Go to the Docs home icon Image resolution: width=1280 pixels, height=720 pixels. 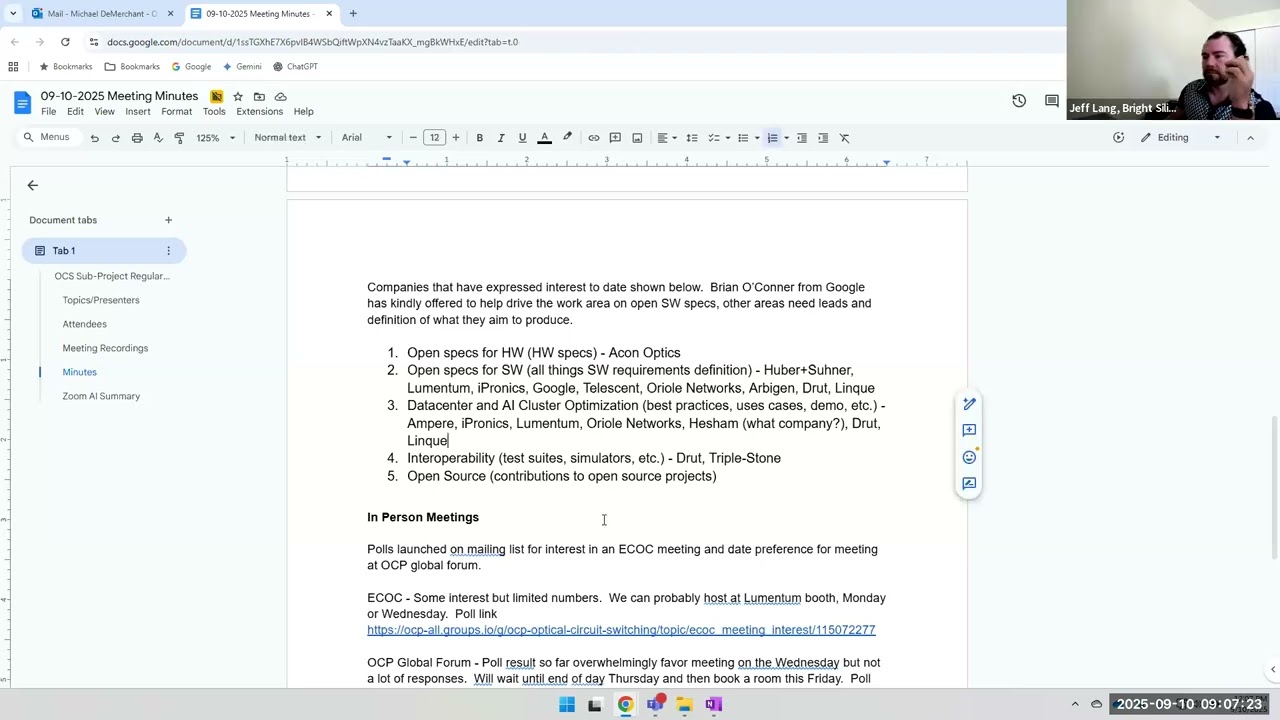22,102
